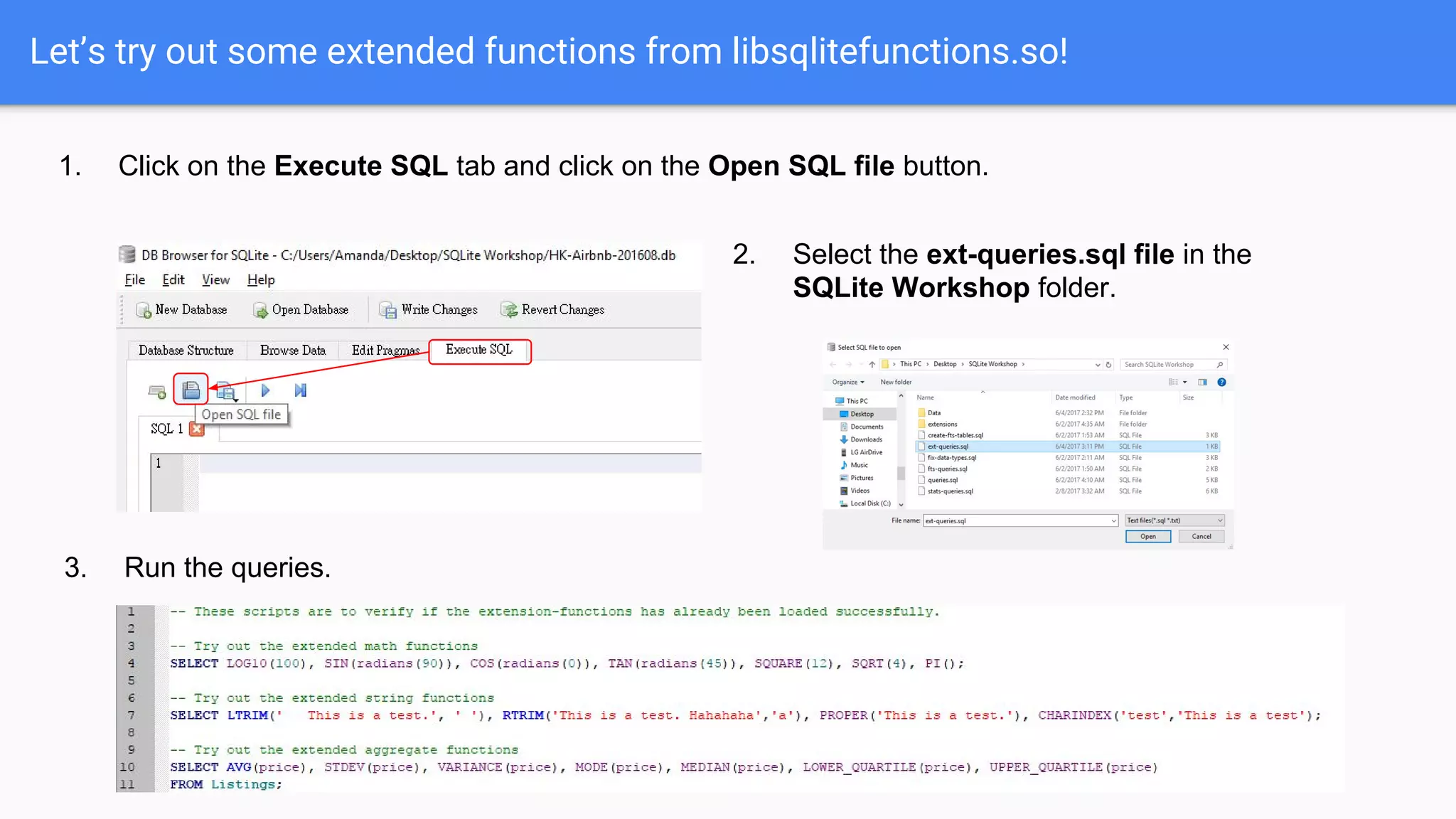Image resolution: width=1456 pixels, height=819 pixels.
Task: Toggle the preview pane icon
Action: click(x=1202, y=382)
